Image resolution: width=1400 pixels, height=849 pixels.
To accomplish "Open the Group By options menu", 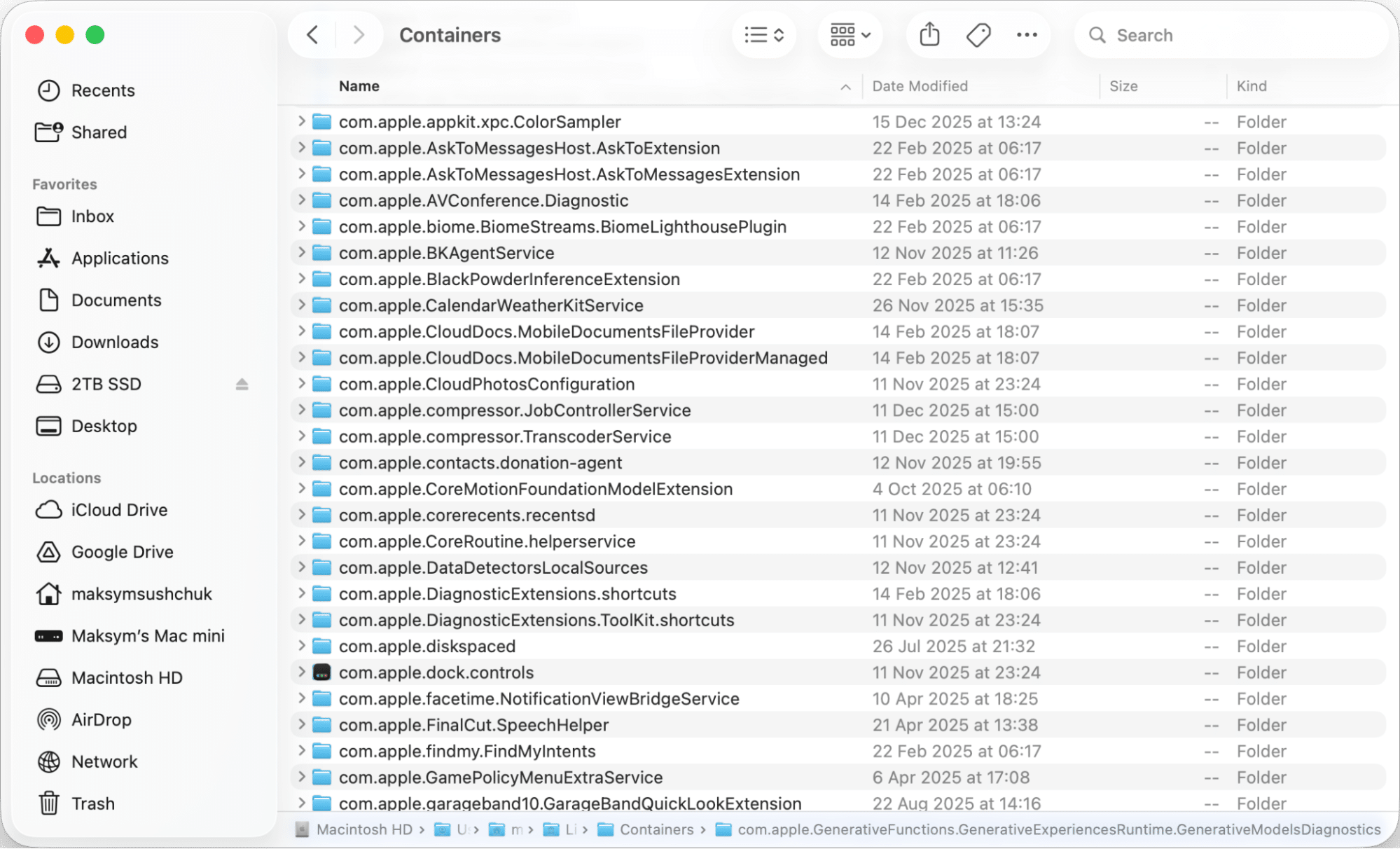I will (850, 35).
